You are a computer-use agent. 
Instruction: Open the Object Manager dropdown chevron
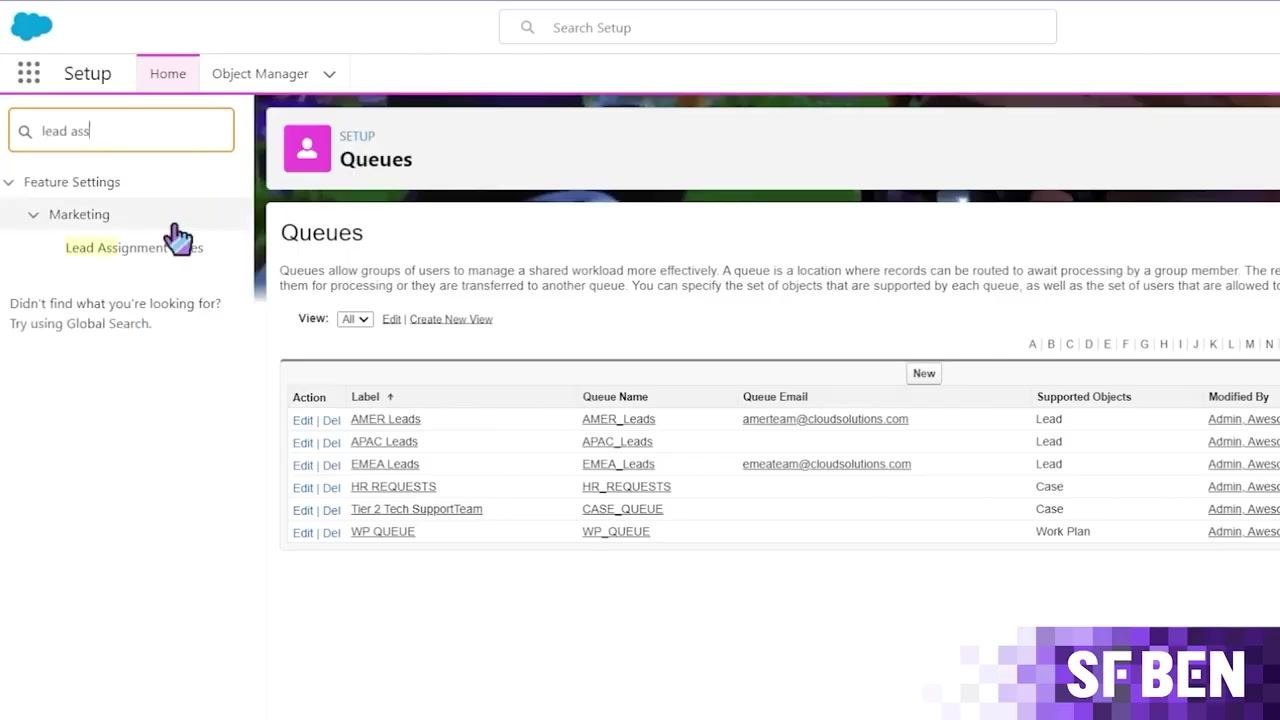point(329,74)
